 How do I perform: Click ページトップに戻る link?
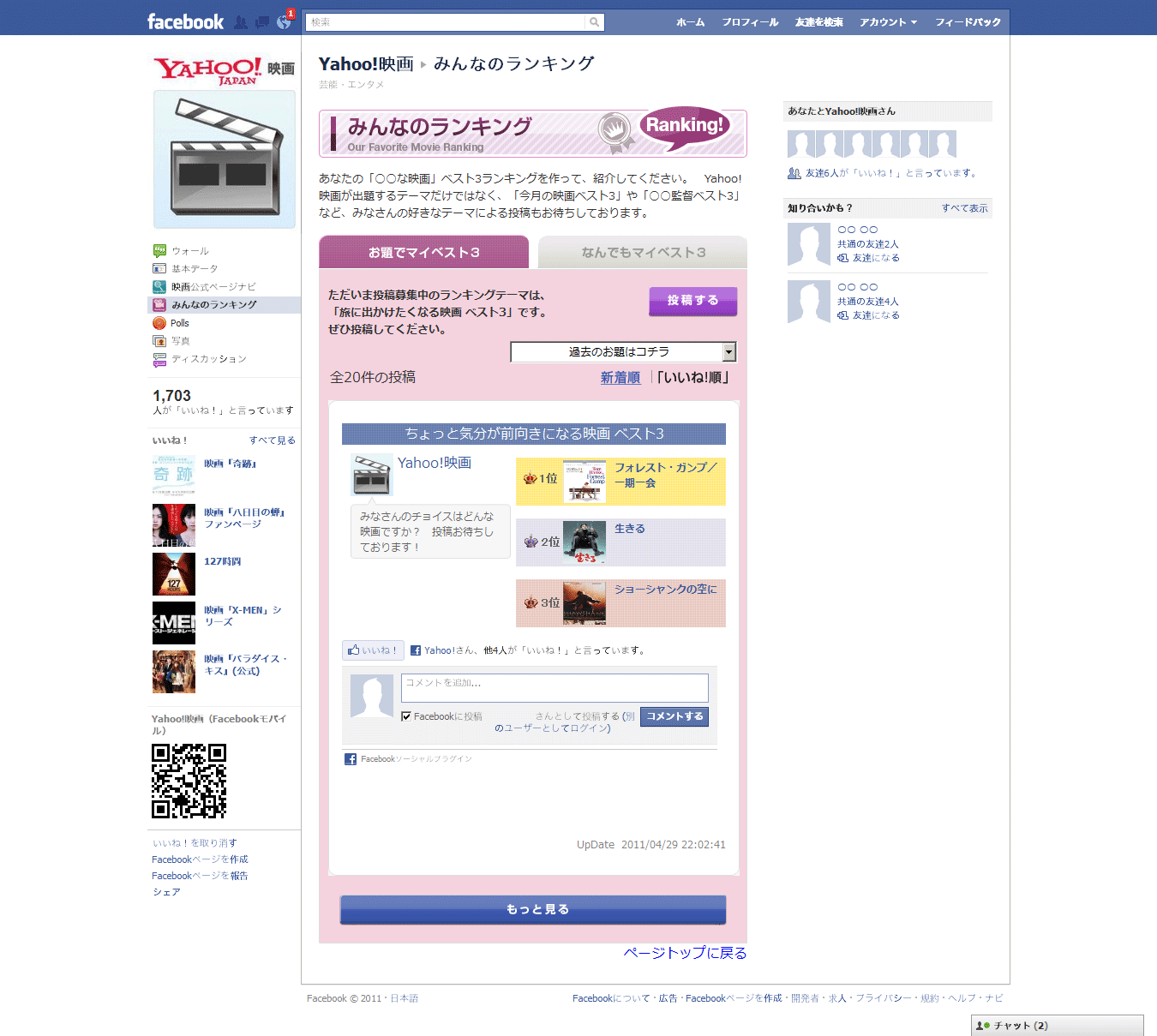point(685,953)
